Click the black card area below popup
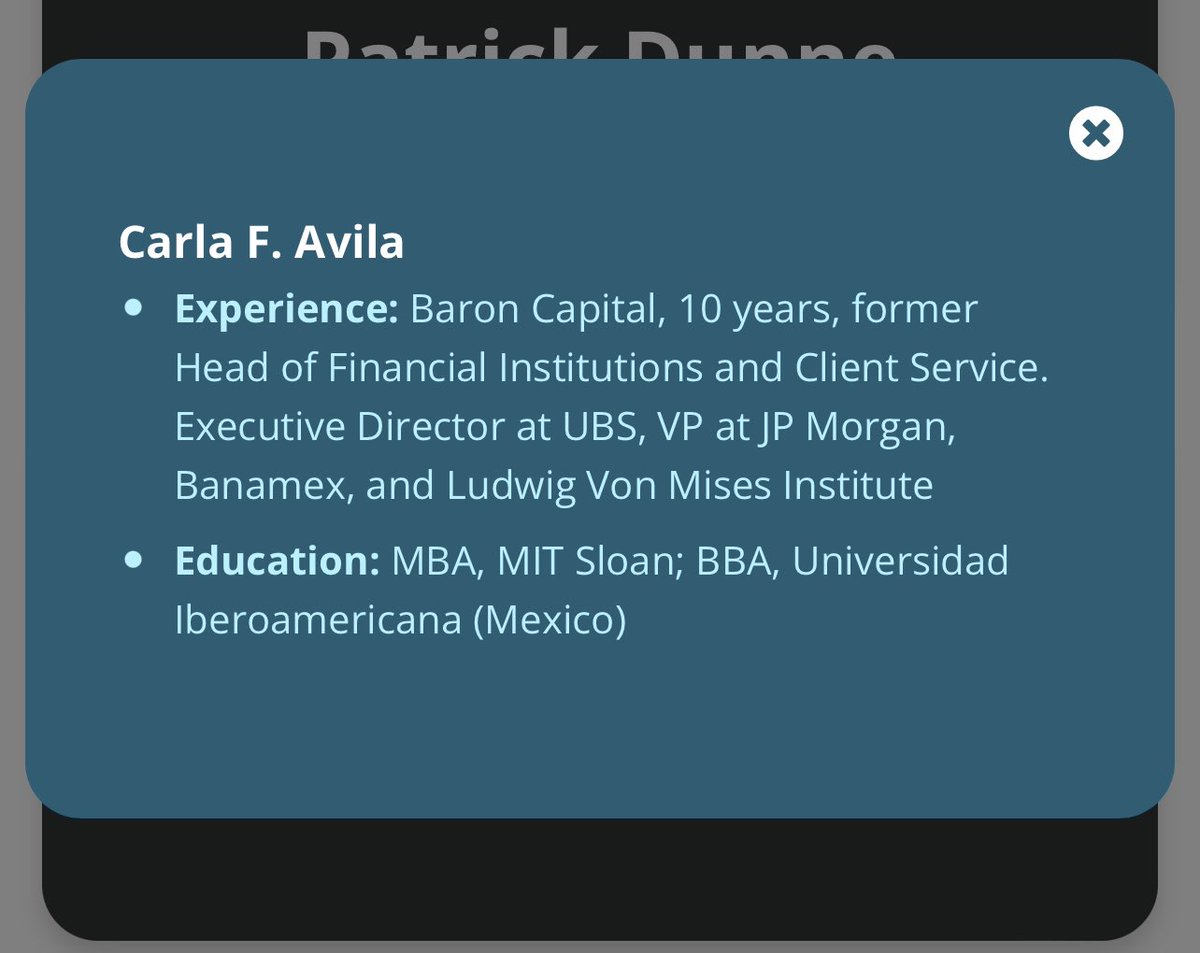Screen dimensions: 1200x953 coord(600,878)
